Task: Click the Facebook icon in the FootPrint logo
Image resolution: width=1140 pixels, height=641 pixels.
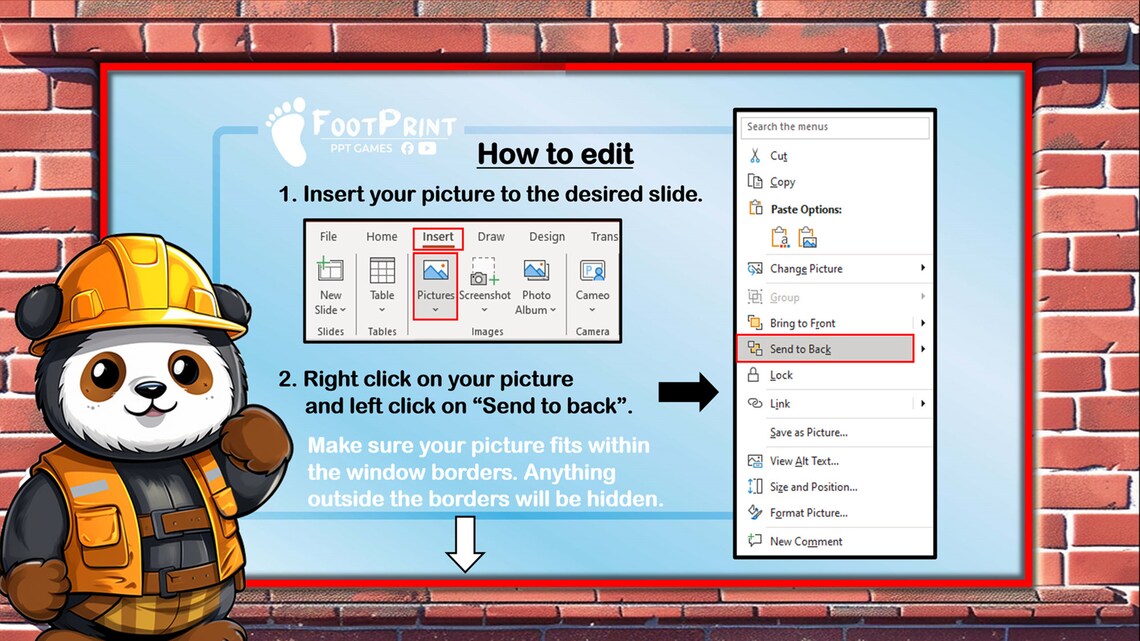Action: [x=407, y=148]
